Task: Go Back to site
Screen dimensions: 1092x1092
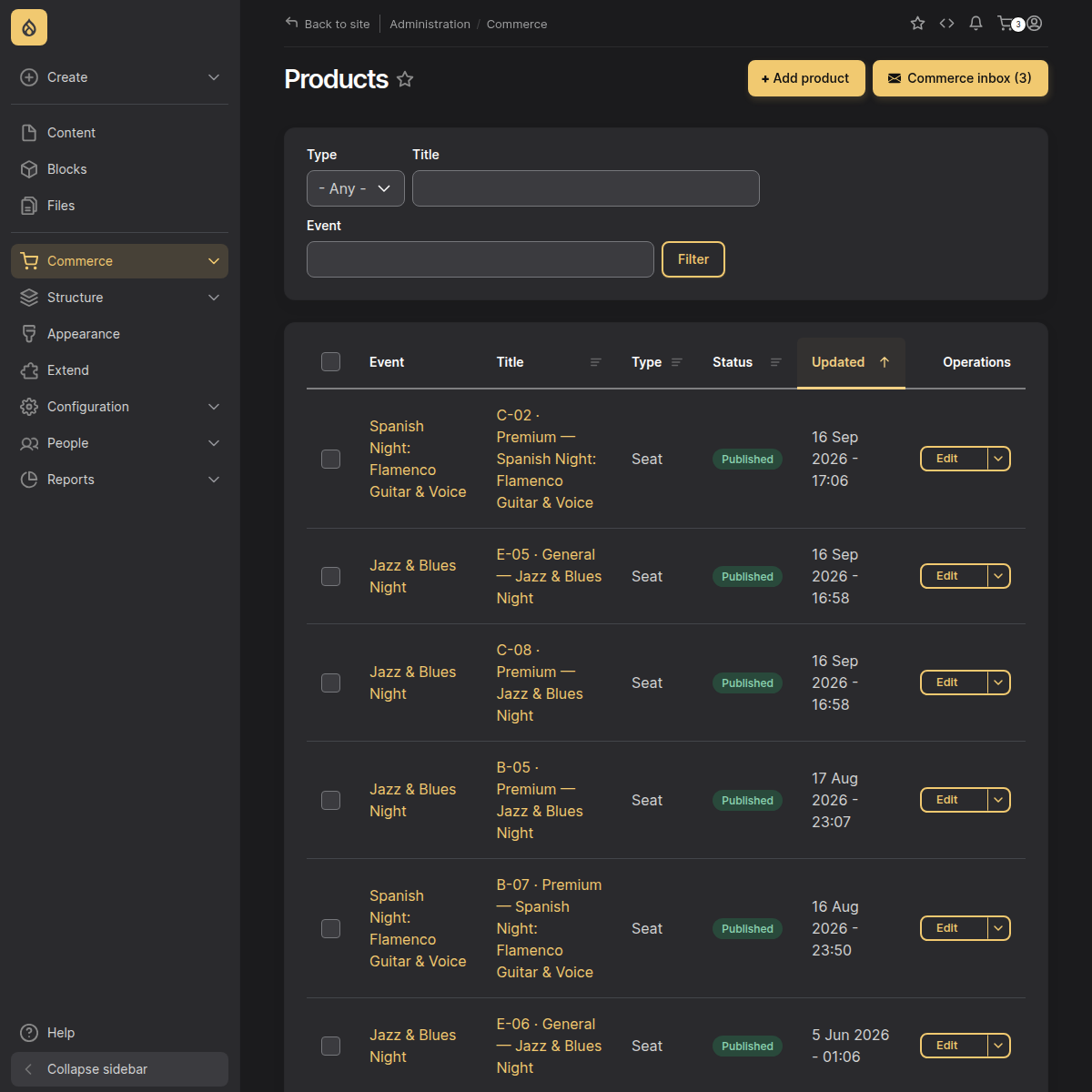Action: (x=328, y=24)
